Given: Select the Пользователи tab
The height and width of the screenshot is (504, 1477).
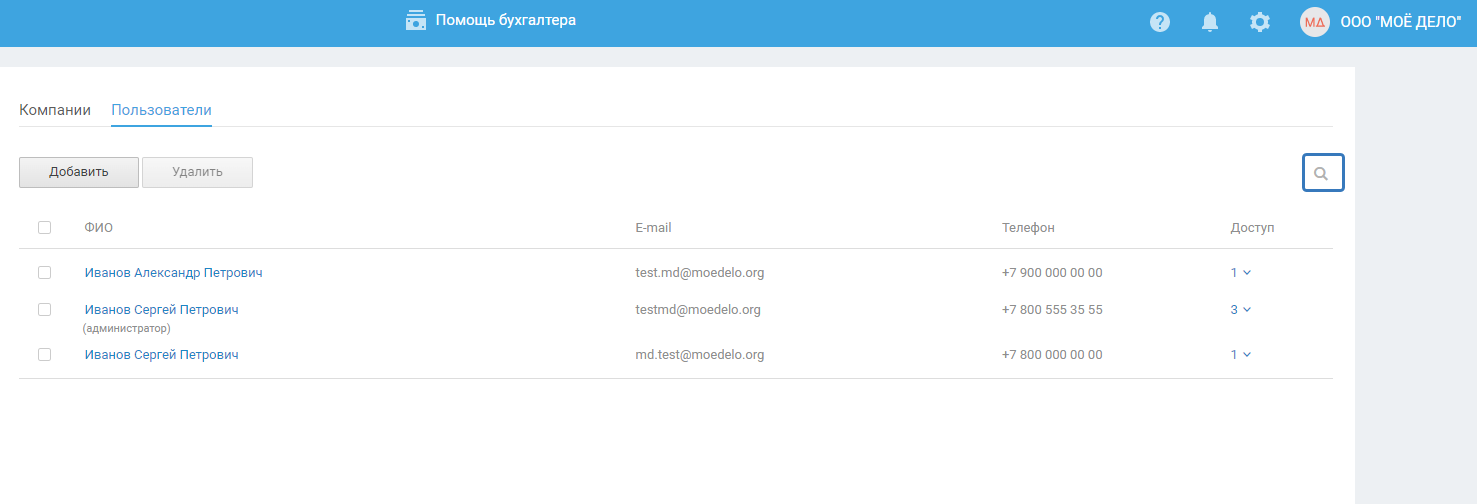Looking at the screenshot, I should 161,110.
